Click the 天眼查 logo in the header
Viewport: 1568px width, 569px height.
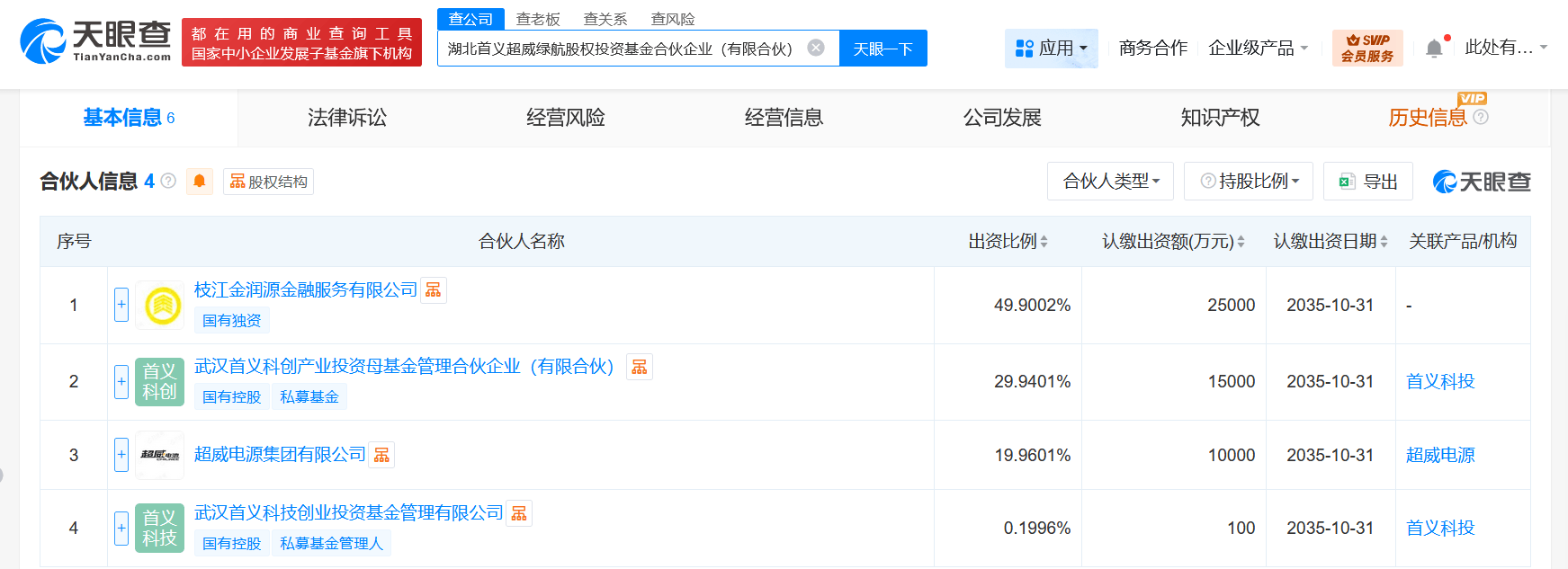pos(95,41)
